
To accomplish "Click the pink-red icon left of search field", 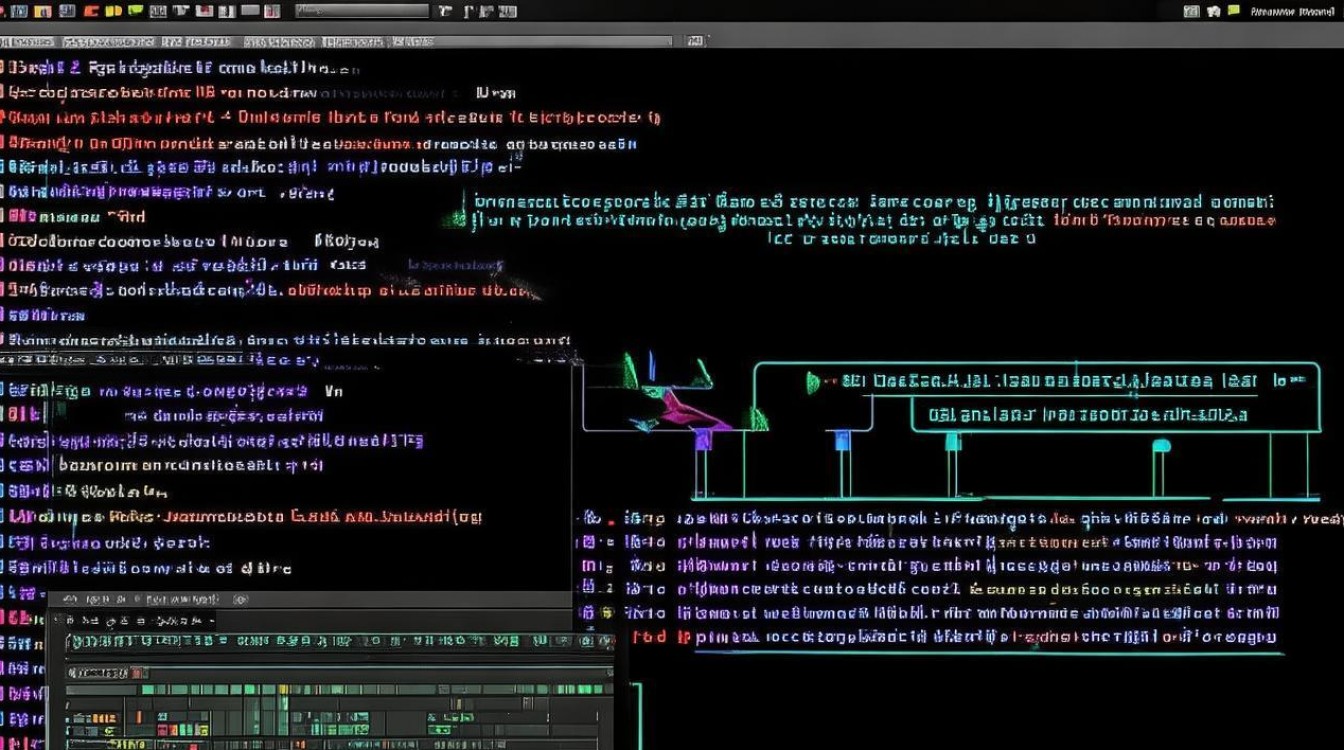I will (x=272, y=11).
